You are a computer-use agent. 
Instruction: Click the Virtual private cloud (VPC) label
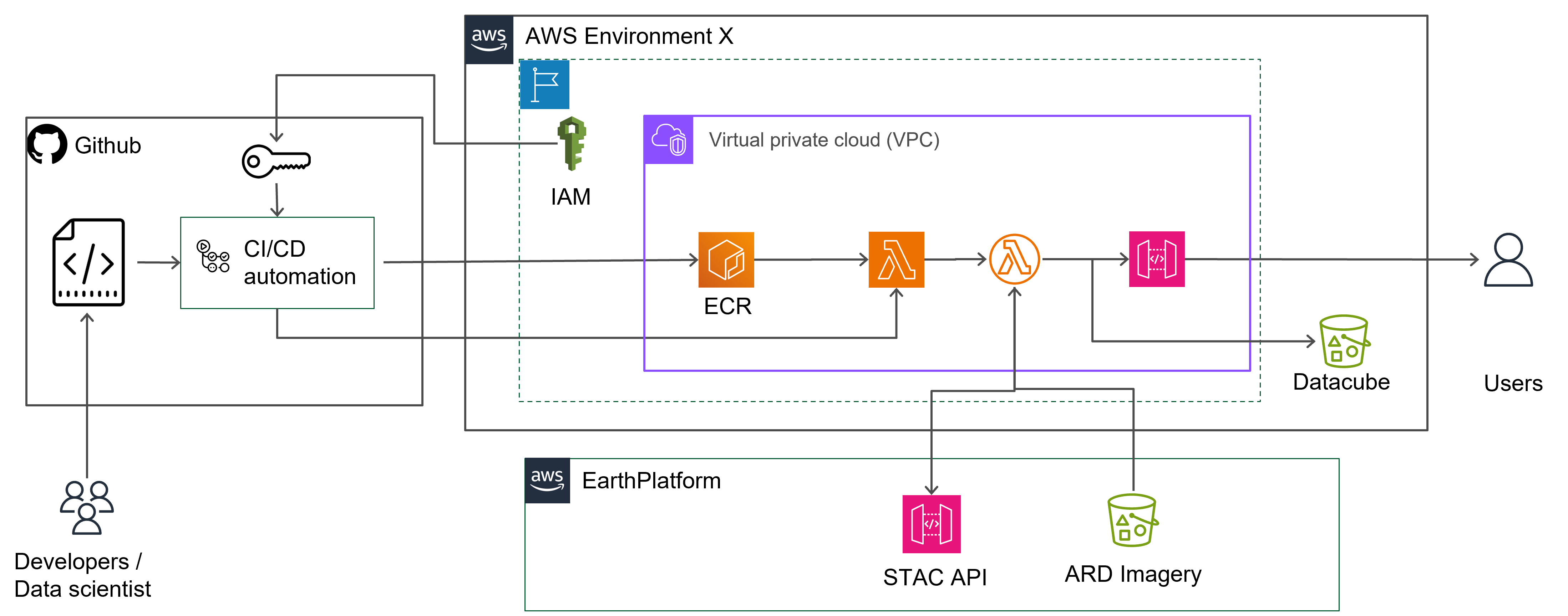point(825,140)
